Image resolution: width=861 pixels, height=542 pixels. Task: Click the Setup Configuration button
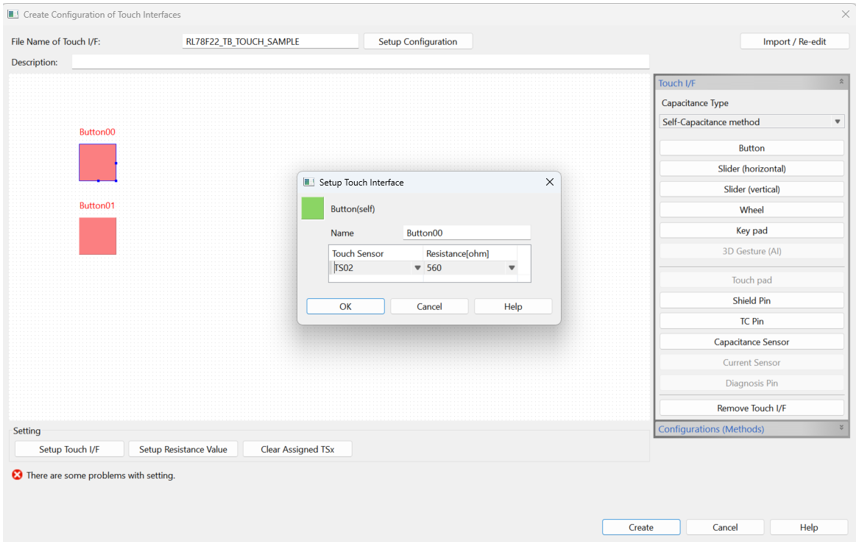coord(417,42)
